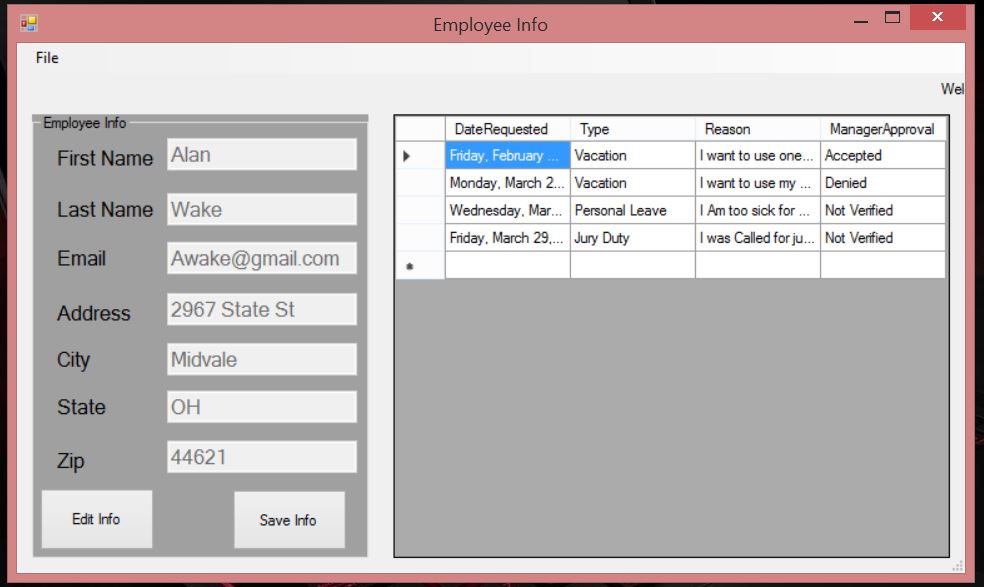Click the Reason column header
Image resolution: width=984 pixels, height=587 pixels.
click(x=757, y=129)
